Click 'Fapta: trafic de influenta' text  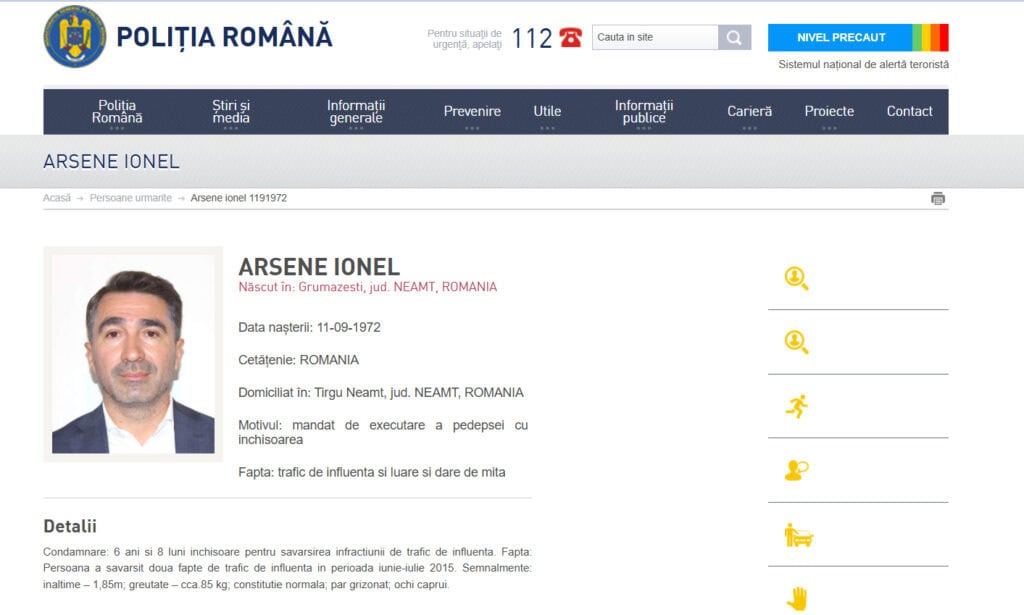pos(372,472)
